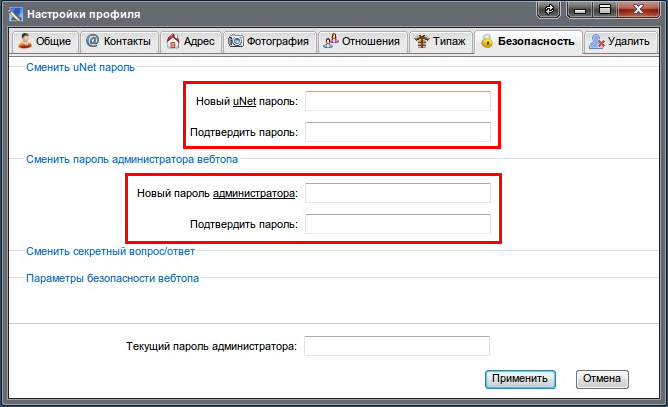Expand the Параметры безопасности вебтопа section

point(112,278)
